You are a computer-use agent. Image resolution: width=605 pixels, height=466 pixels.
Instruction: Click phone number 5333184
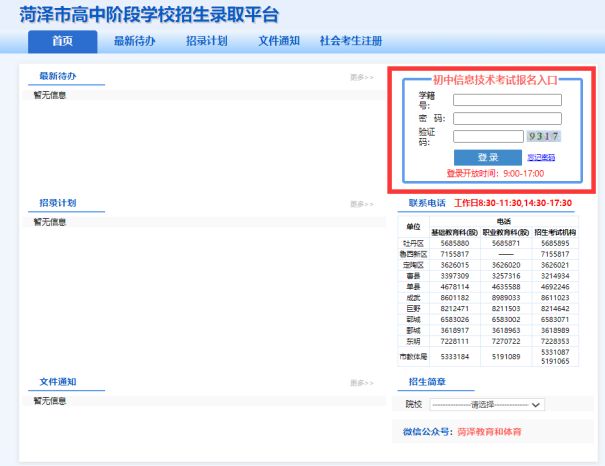455,357
